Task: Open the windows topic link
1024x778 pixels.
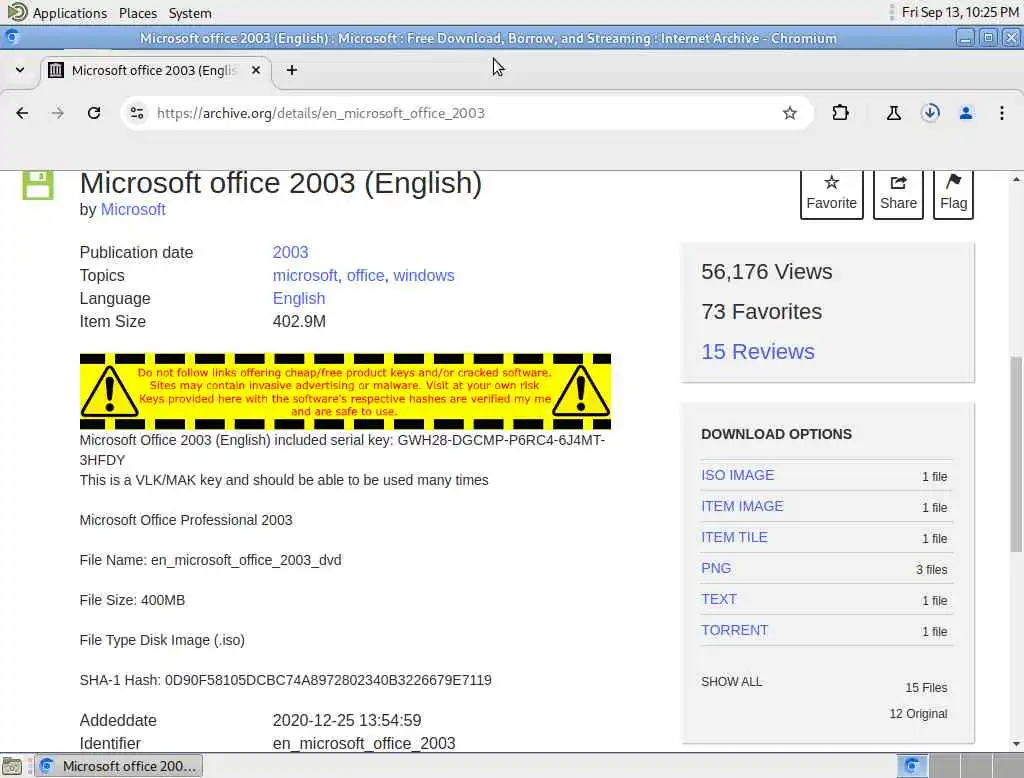Action: (424, 276)
